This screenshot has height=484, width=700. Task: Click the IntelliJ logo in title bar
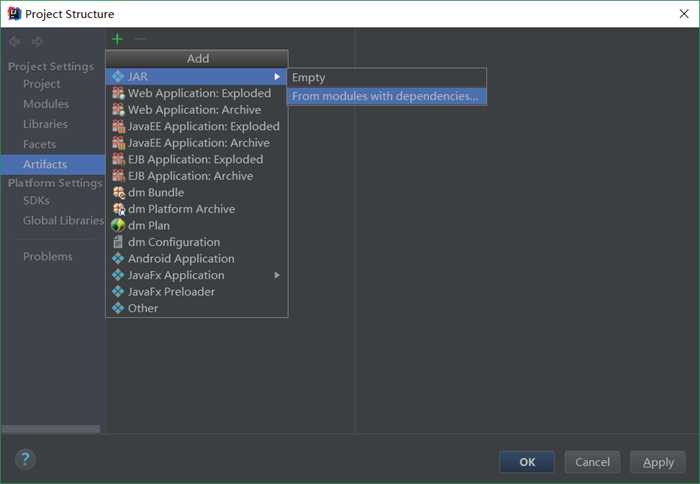(14, 13)
